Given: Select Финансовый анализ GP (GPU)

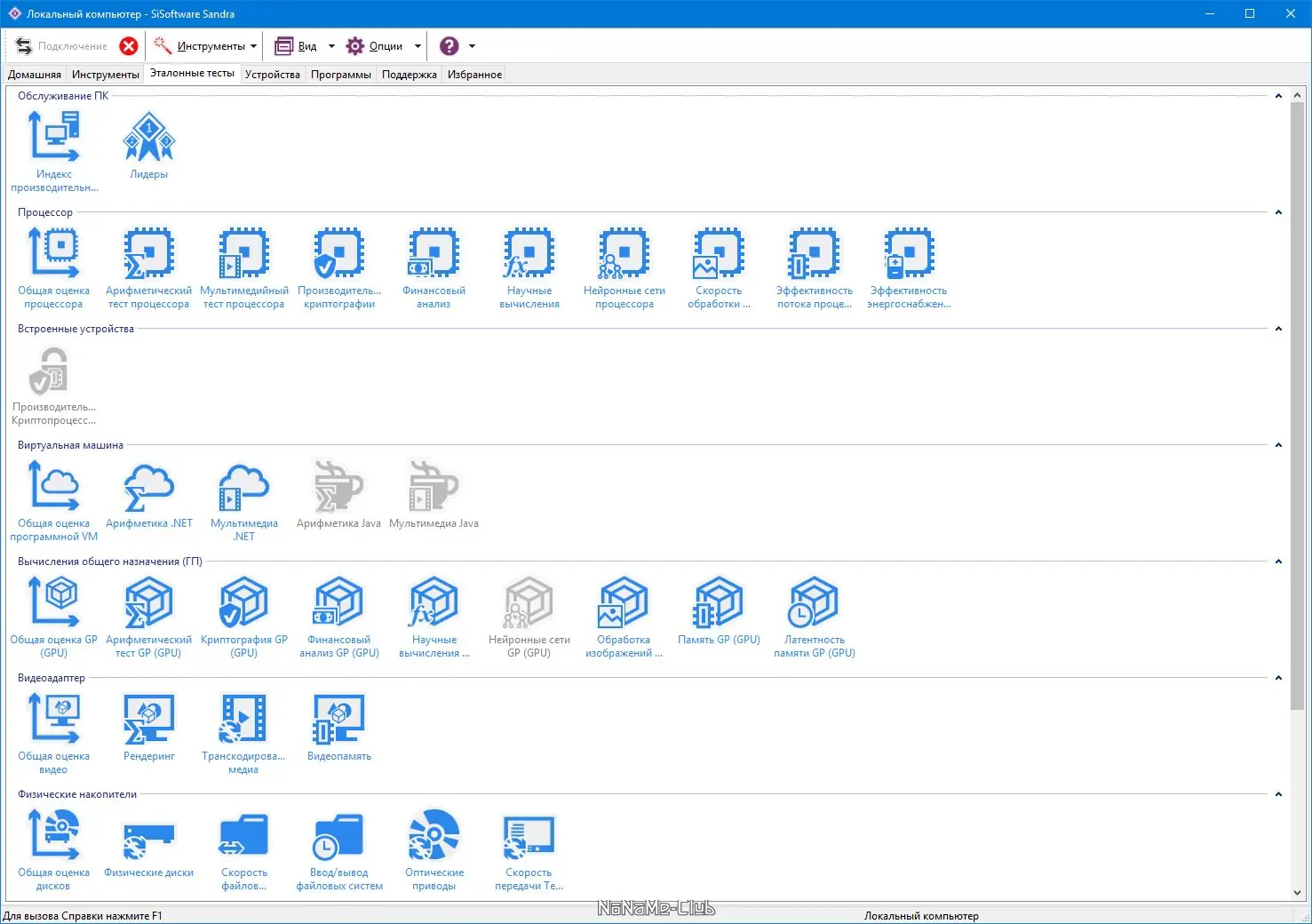Looking at the screenshot, I should point(339,617).
